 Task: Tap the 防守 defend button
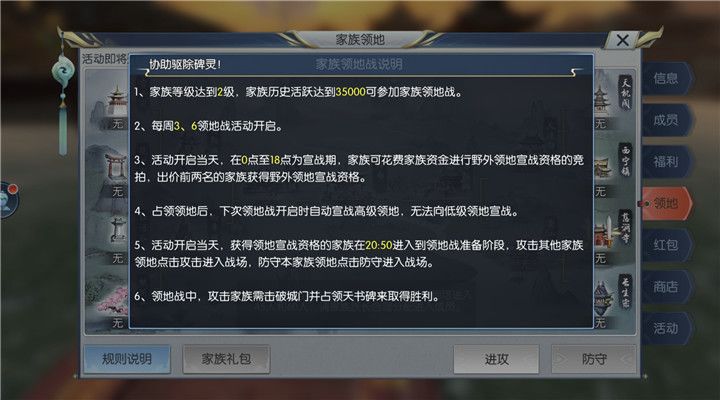pyautogui.click(x=594, y=359)
